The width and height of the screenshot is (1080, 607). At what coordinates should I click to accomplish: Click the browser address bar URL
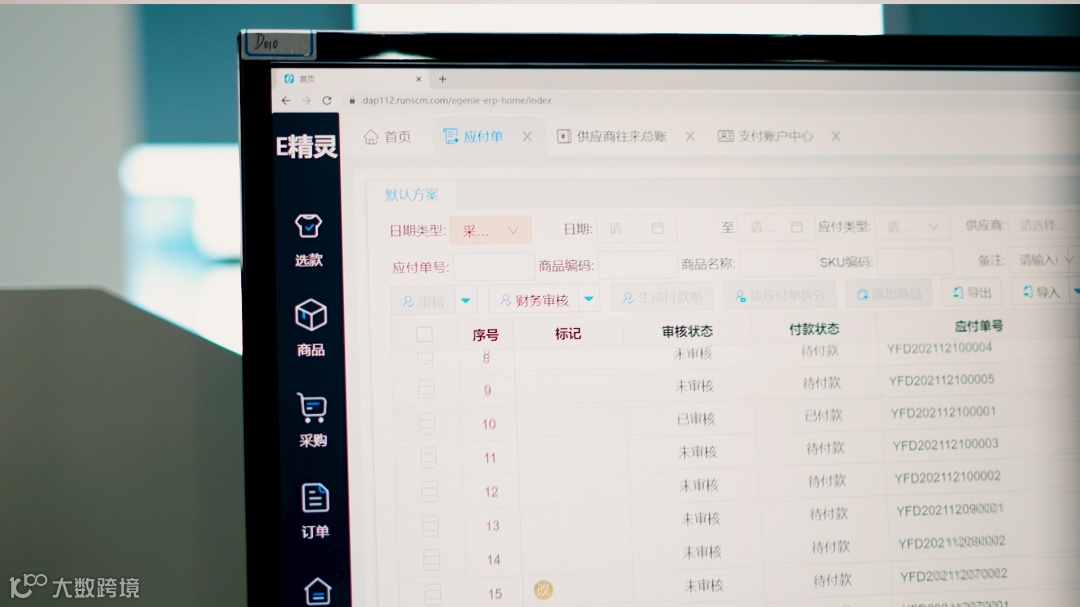457,101
